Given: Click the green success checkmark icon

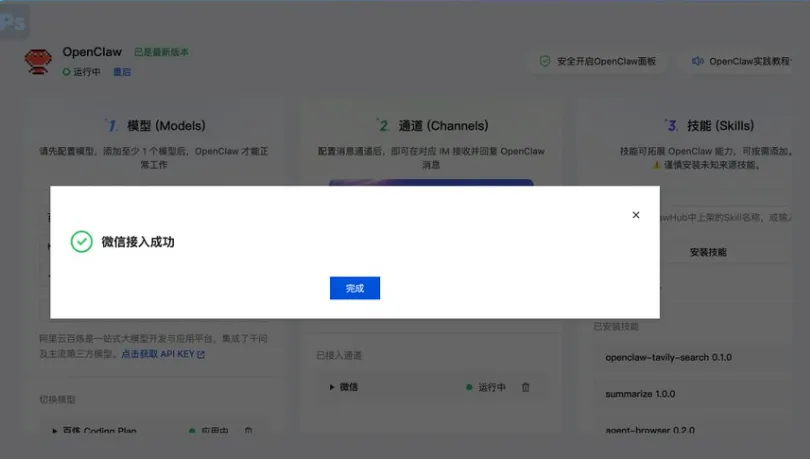Looking at the screenshot, I should pyautogui.click(x=82, y=242).
